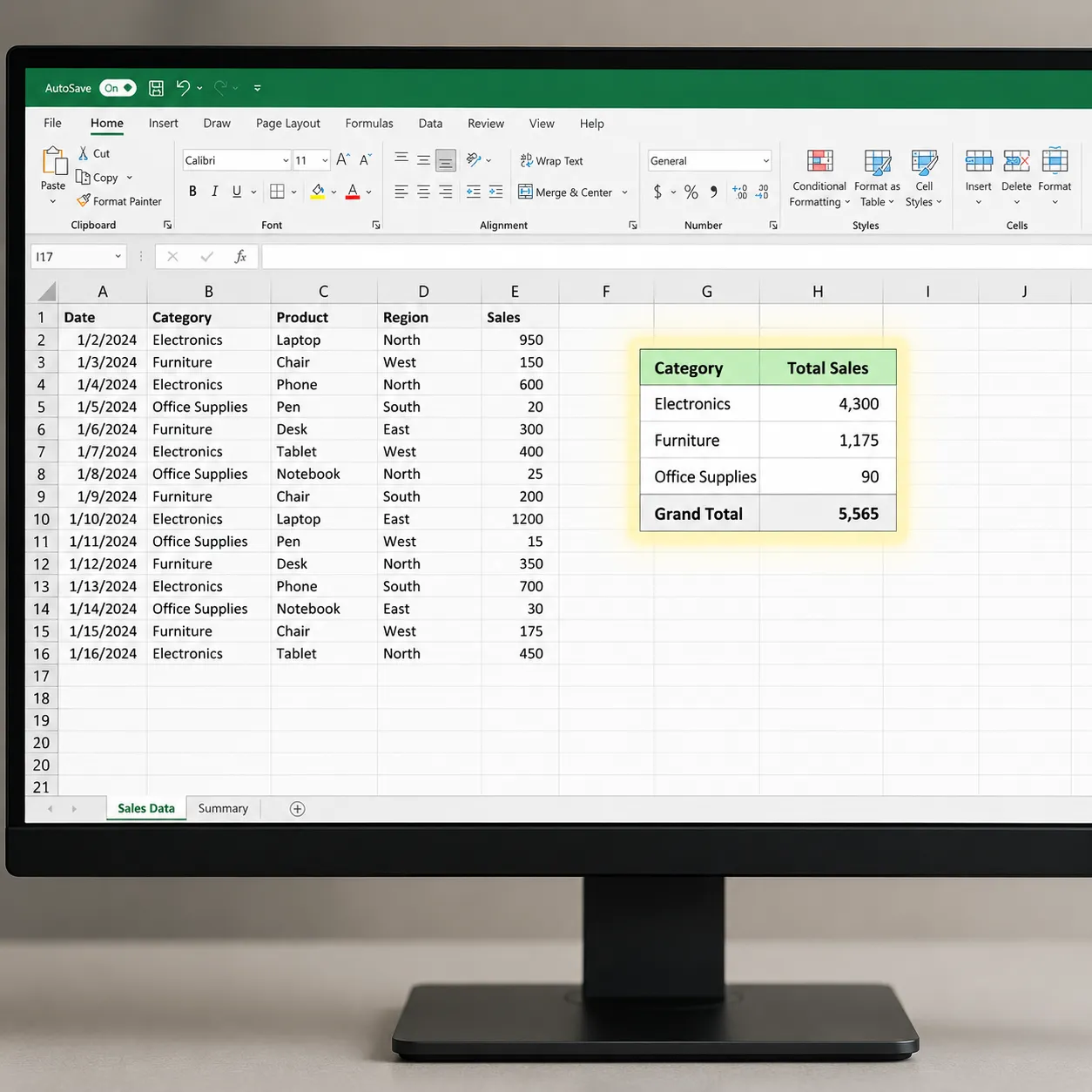Click the Orientation text angle icon
This screenshot has width=1092, height=1092.
474,159
